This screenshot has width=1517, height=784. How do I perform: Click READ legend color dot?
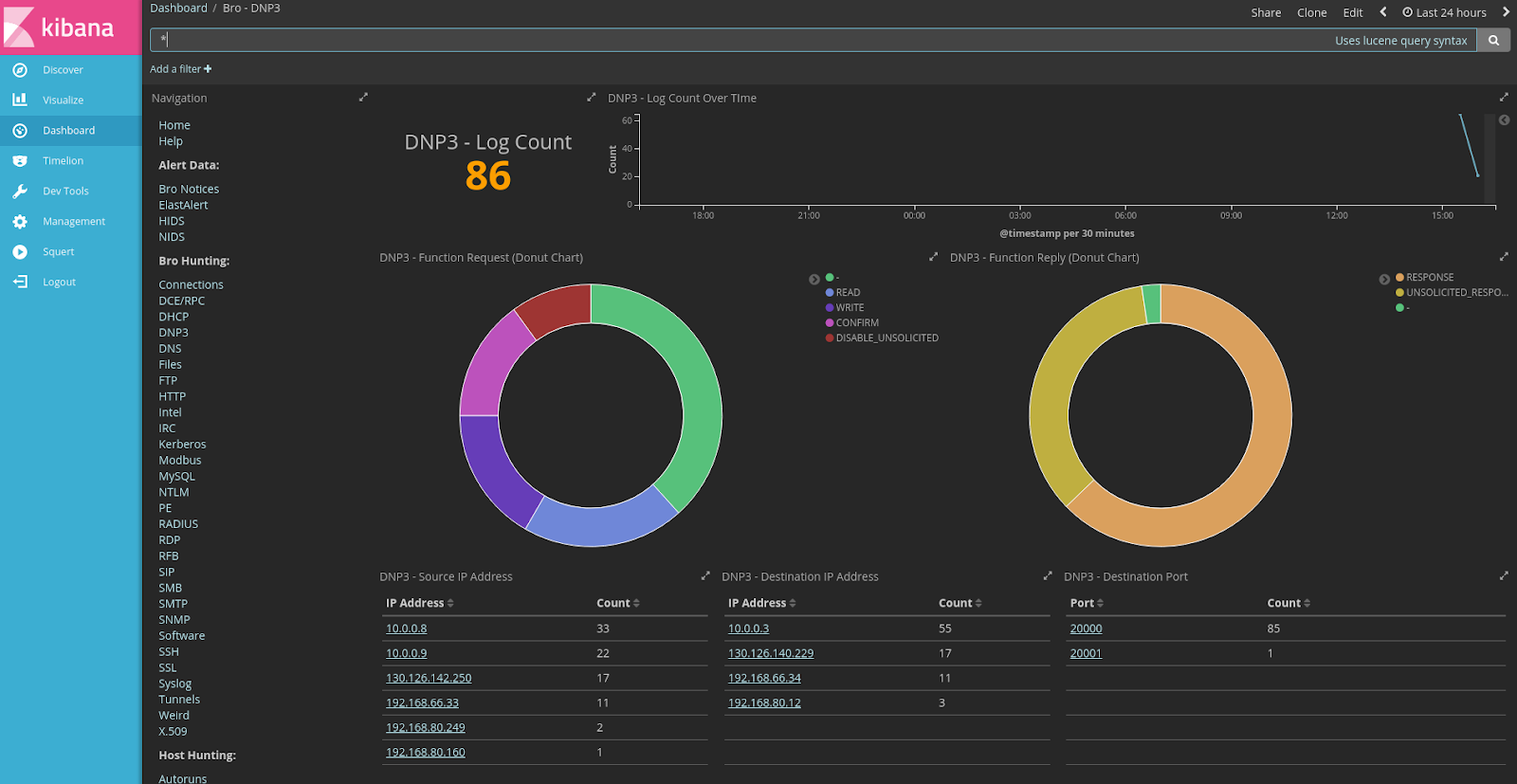[830, 293]
